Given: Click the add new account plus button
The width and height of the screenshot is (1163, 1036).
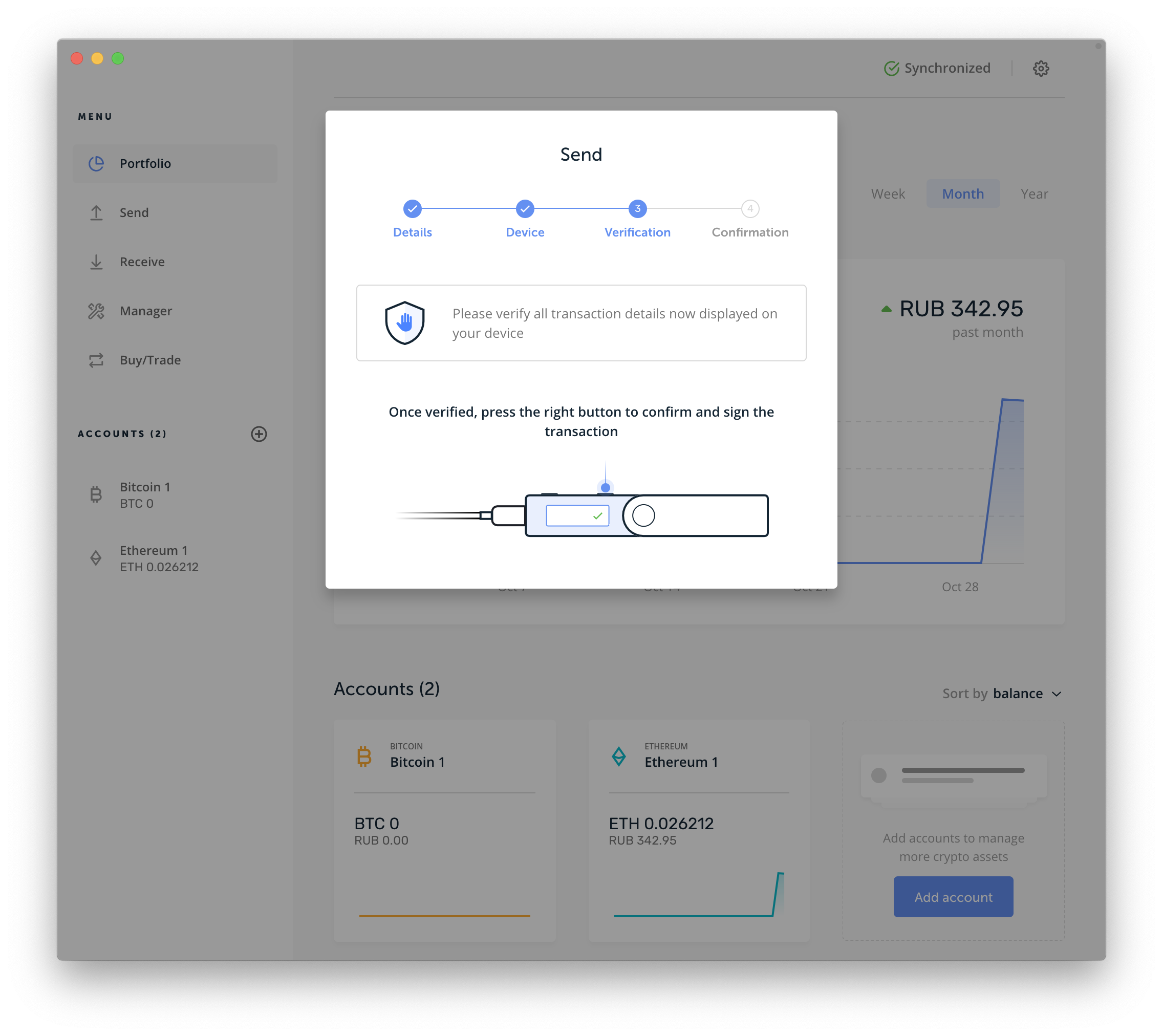Looking at the screenshot, I should 259,434.
